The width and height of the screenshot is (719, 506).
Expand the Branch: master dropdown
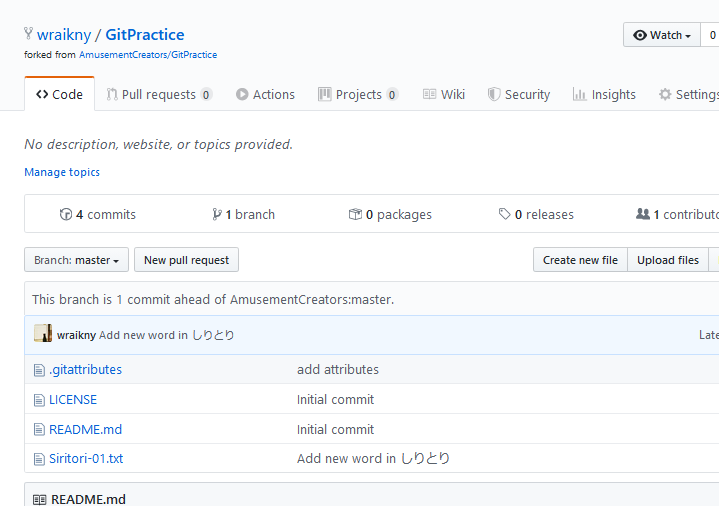click(77, 260)
